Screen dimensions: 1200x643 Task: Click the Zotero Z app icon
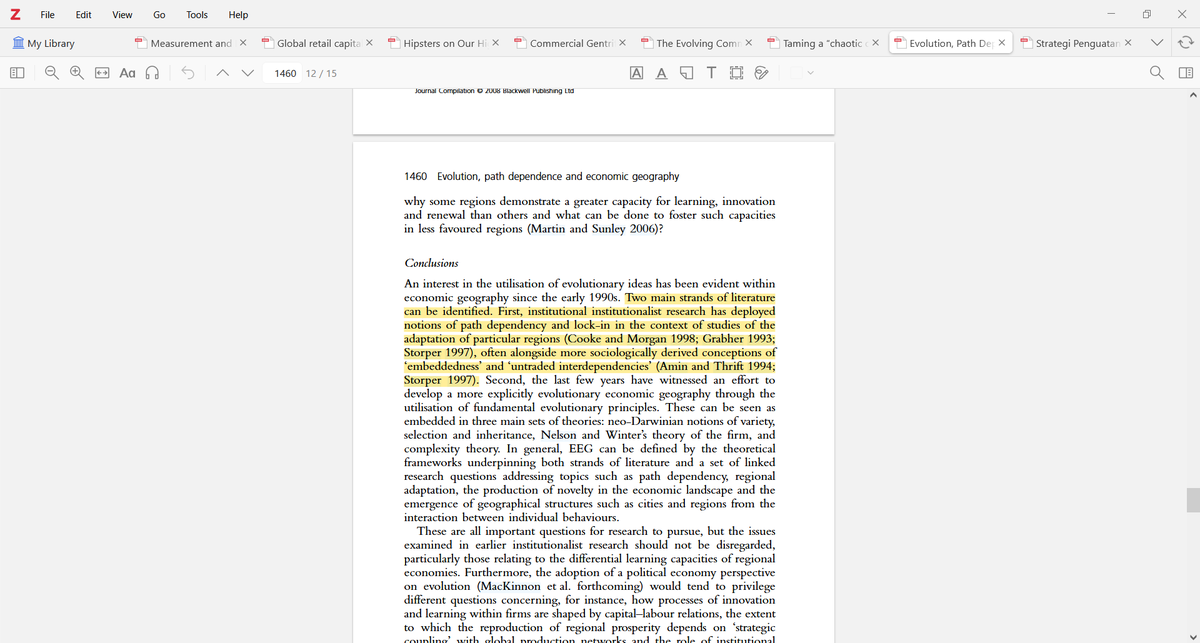point(15,15)
